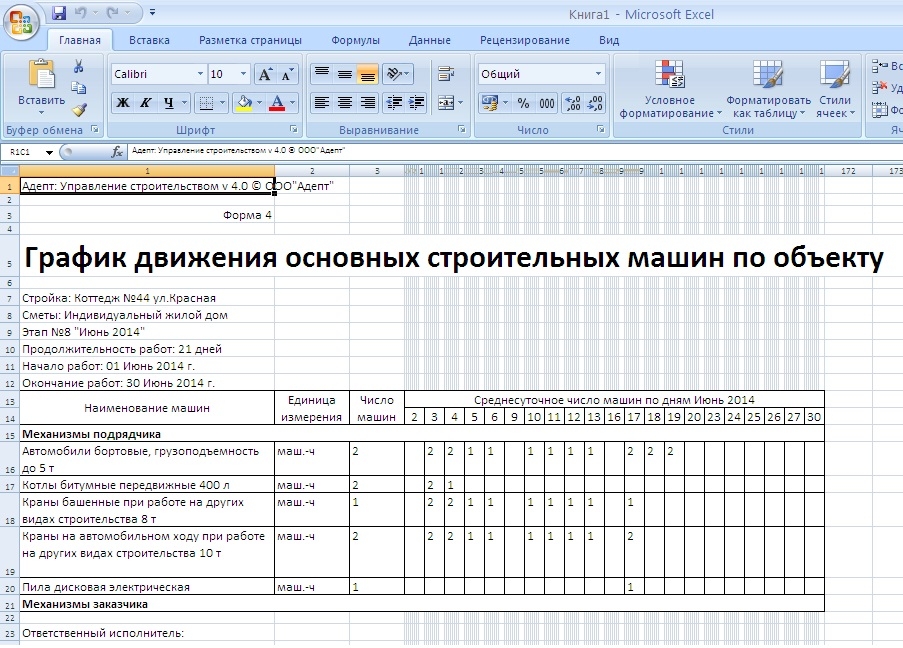Screen dimensions: 903x648
Task: Click the Name Box showing R1C1
Action: (22, 152)
